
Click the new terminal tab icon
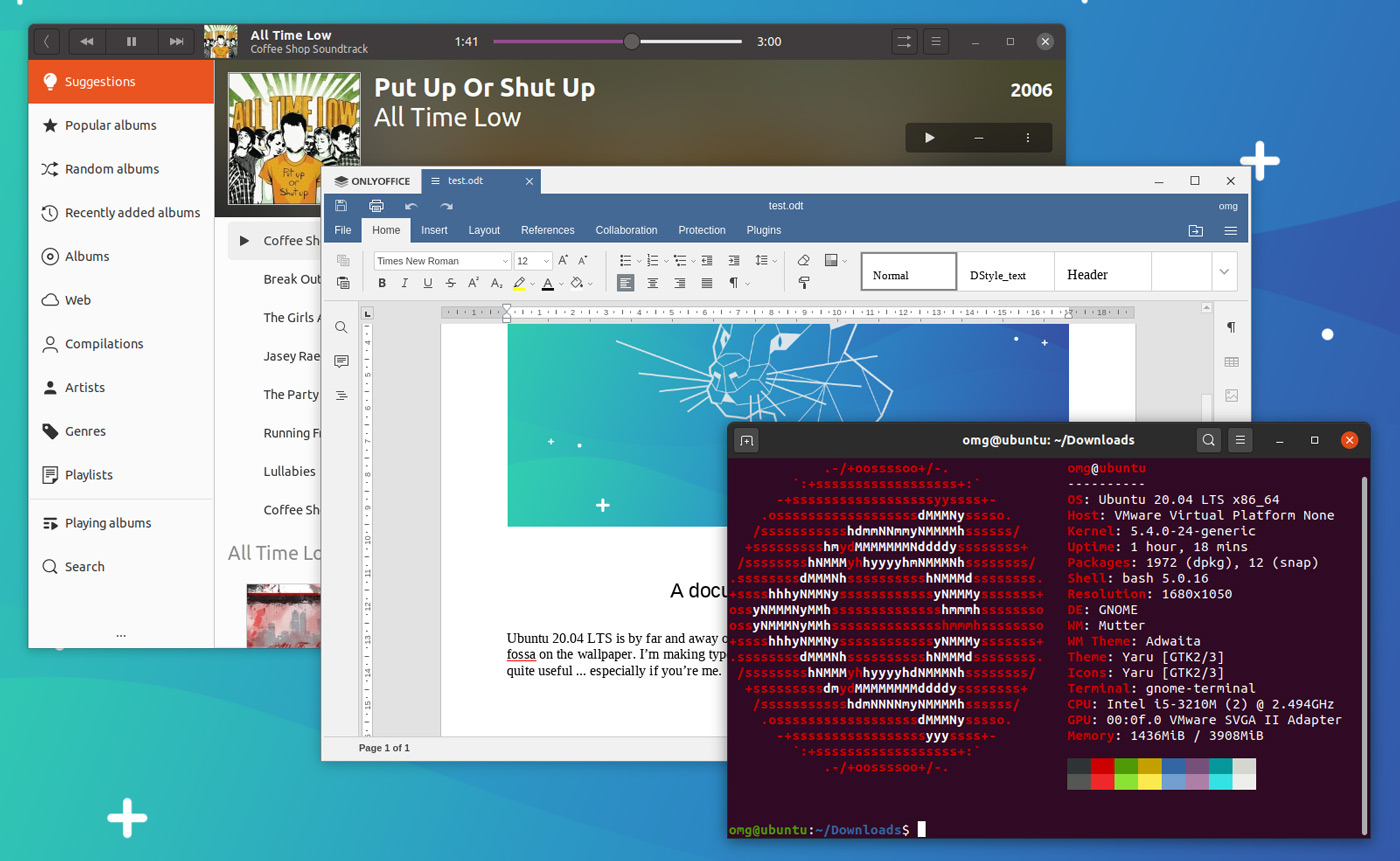pos(747,440)
